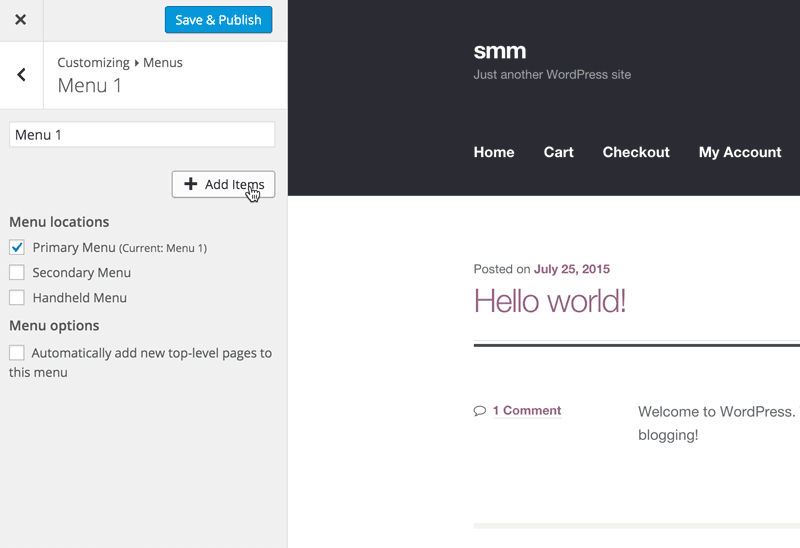Enable the Secondary Menu location checkbox
This screenshot has height=548, width=800.
(x=17, y=272)
